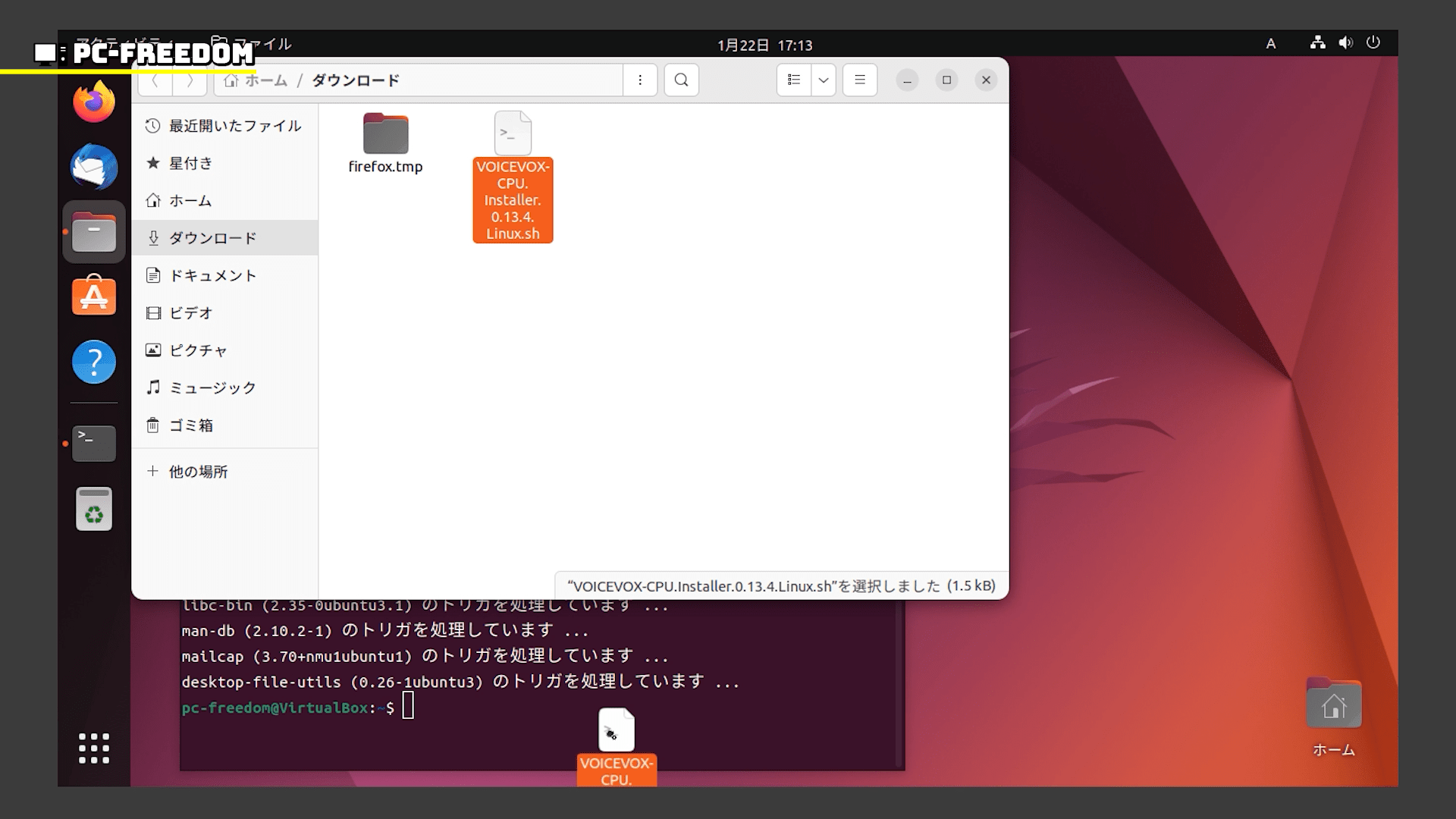Viewport: 1456px width, 819px height.
Task: Open system volume indicator in top bar
Action: [1345, 43]
